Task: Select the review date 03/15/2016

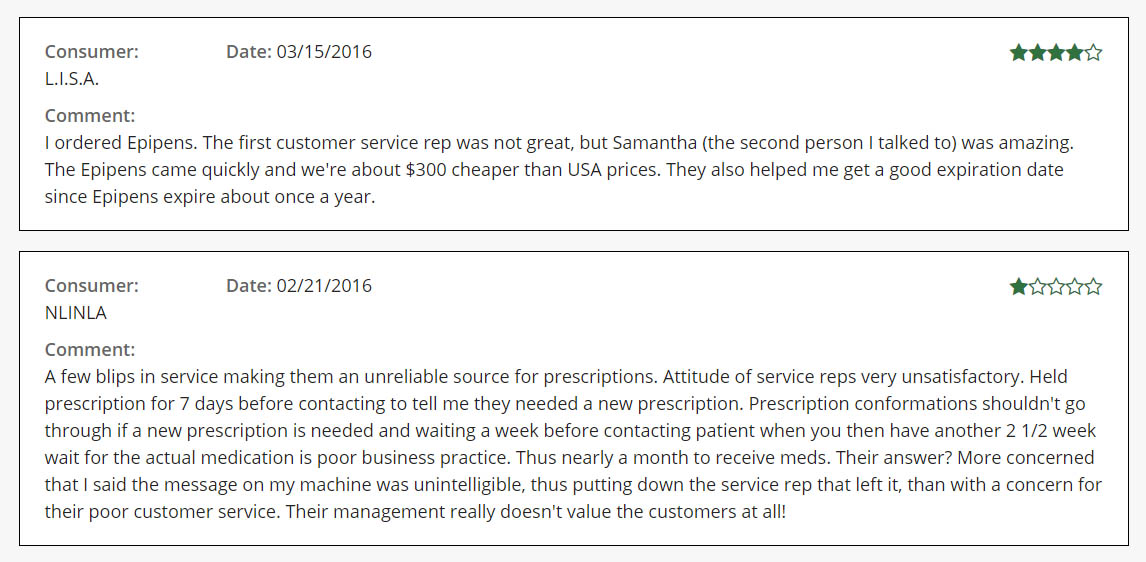Action: tap(323, 52)
